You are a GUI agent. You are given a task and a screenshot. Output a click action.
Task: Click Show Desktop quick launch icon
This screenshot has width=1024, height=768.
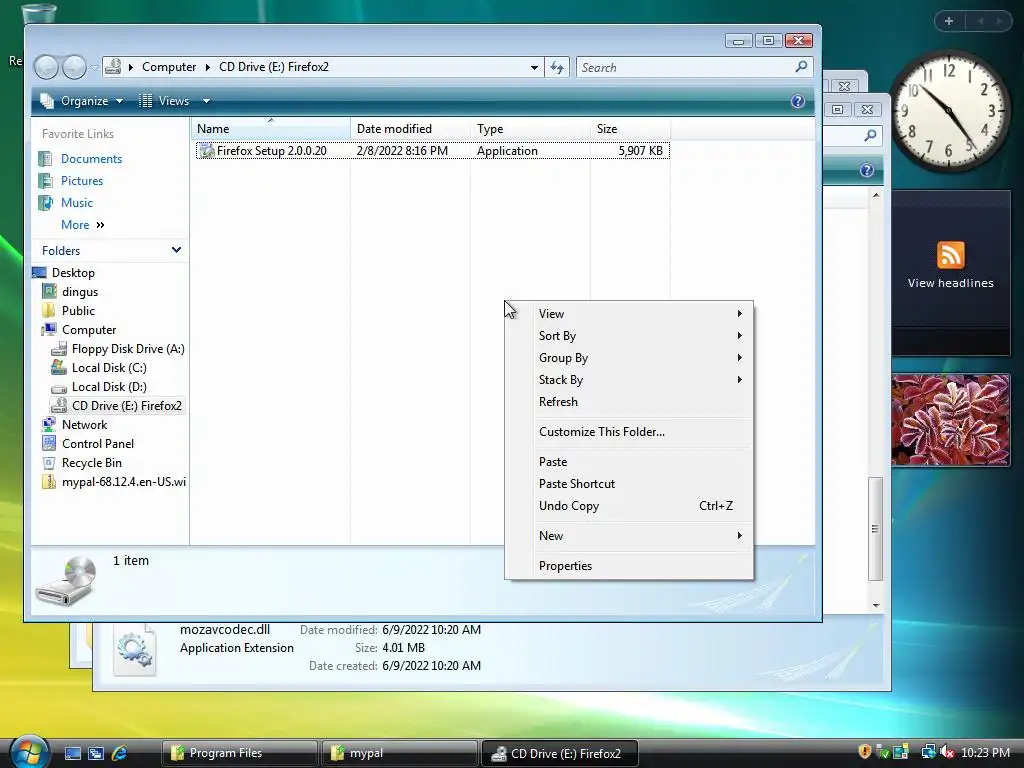click(72, 753)
